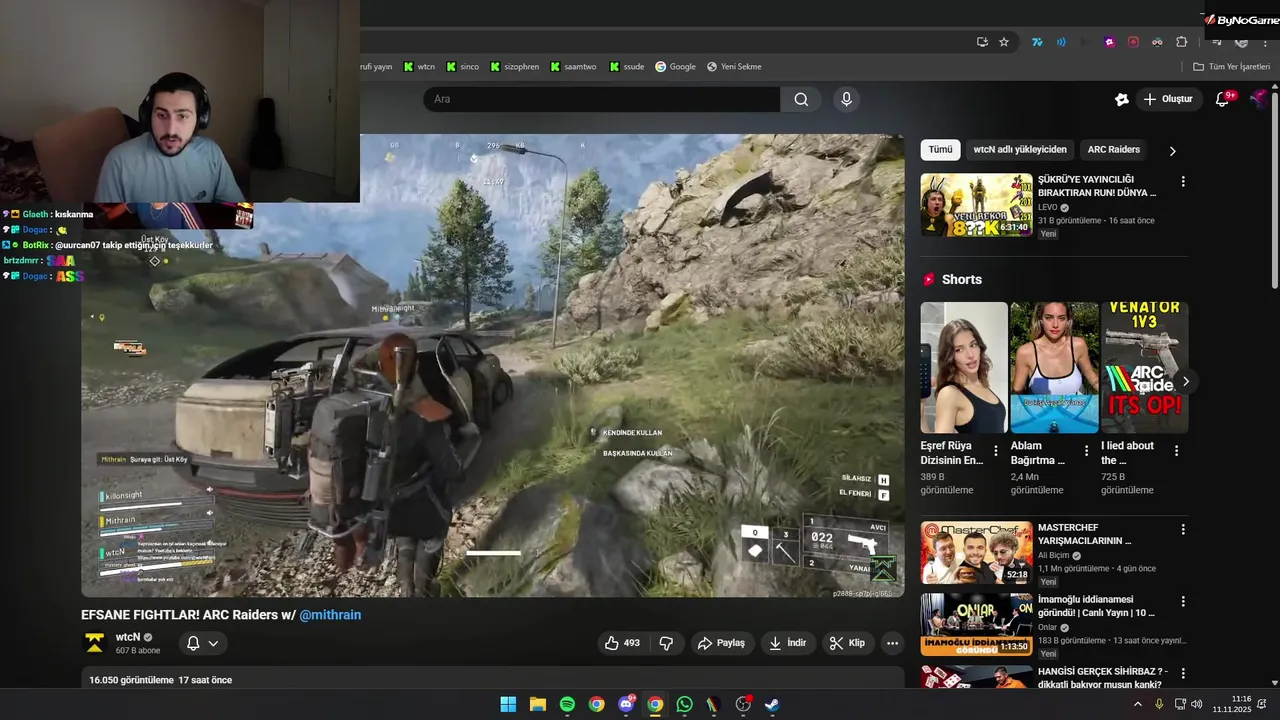Click the Oluştur create button
Screen dimensions: 1280x720
[x=1169, y=99]
